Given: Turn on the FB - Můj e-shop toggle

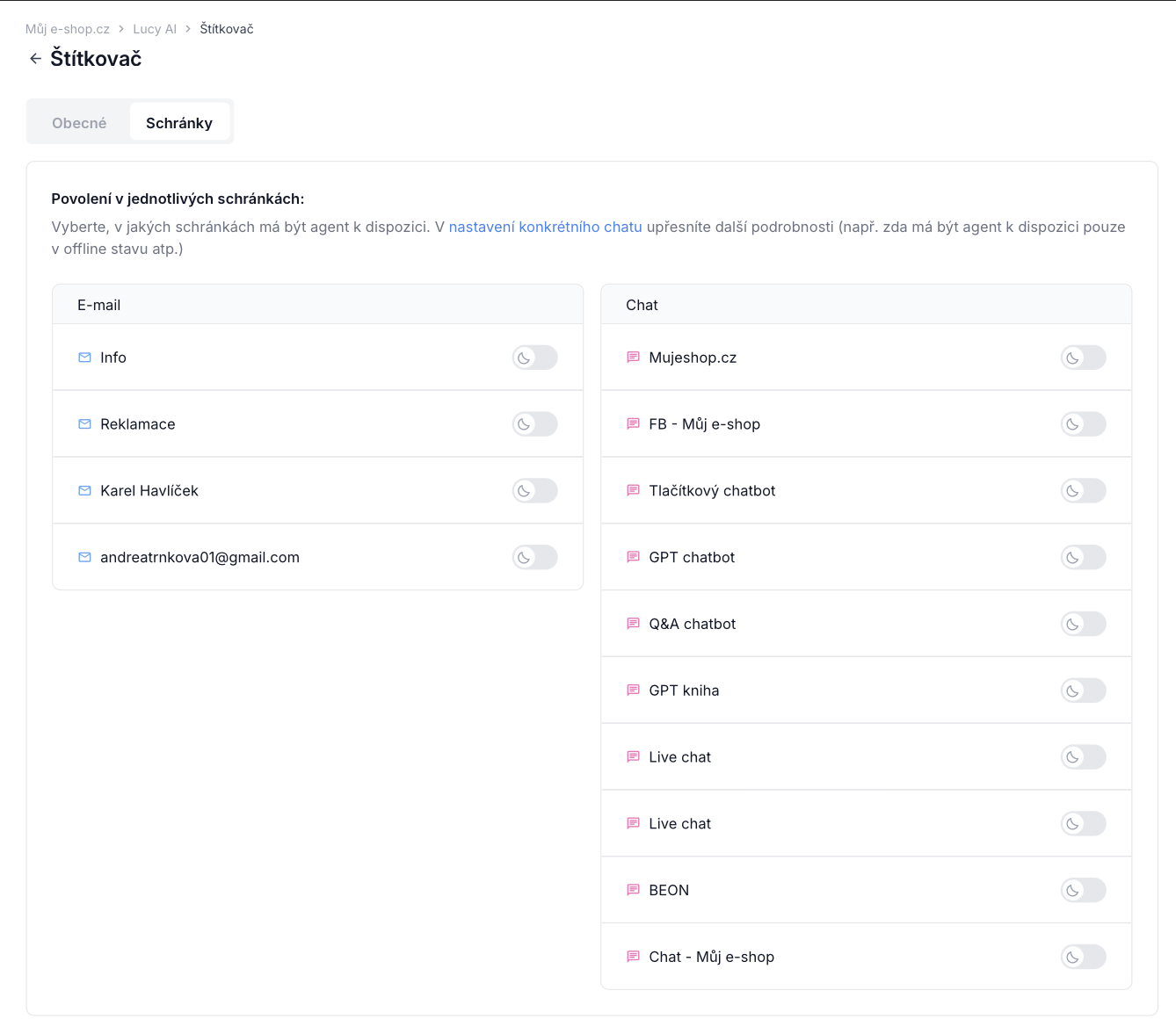Looking at the screenshot, I should click(1084, 424).
